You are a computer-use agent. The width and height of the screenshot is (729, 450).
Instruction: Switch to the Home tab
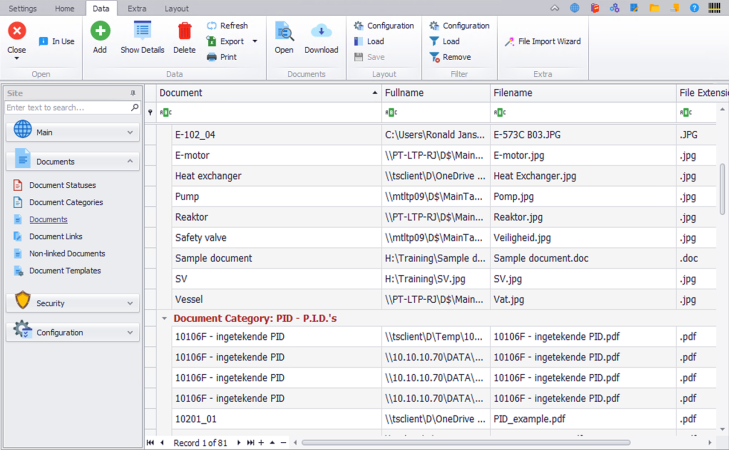(x=64, y=8)
